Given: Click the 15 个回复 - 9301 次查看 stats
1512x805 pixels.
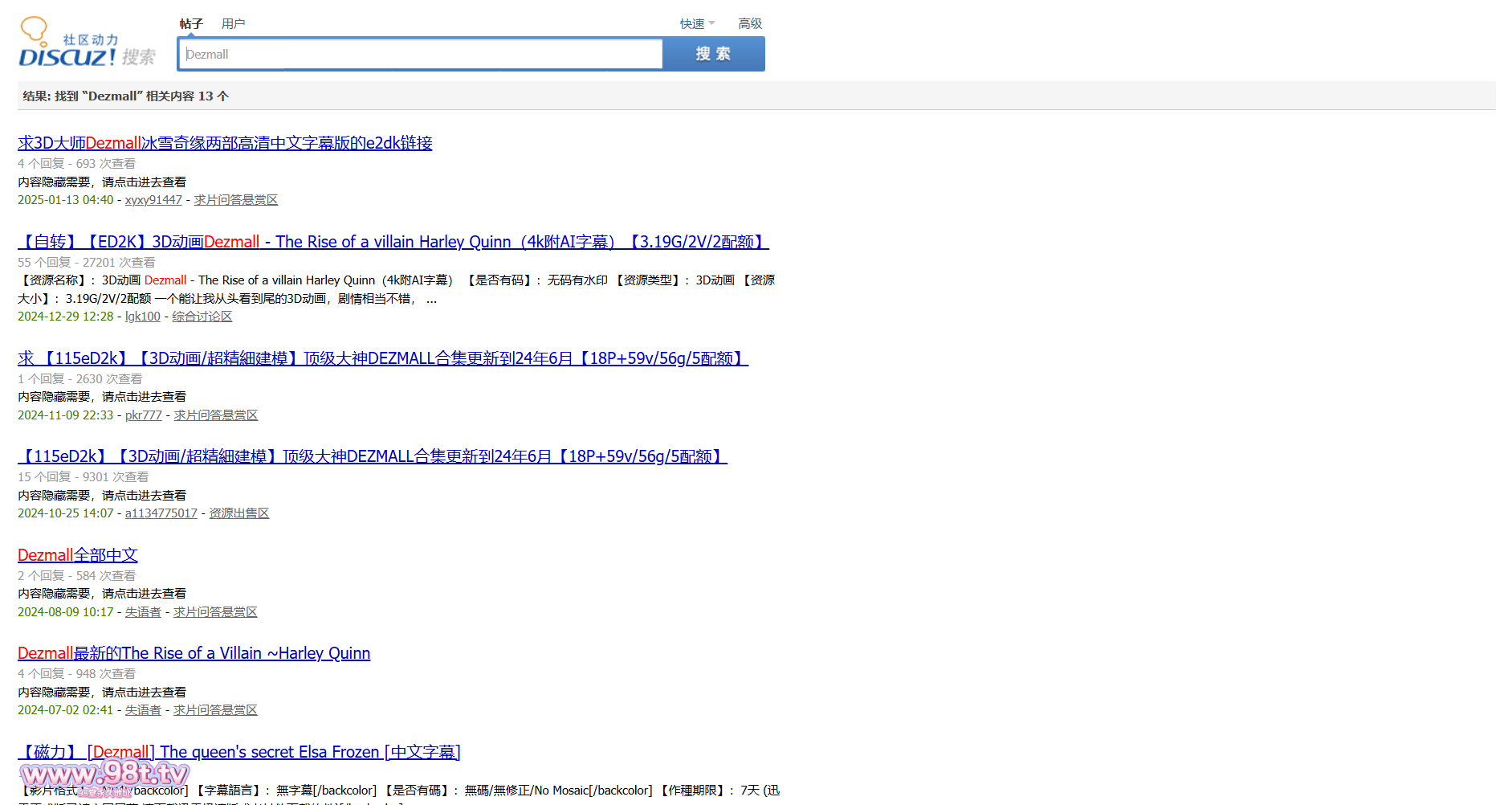Looking at the screenshot, I should click(83, 477).
